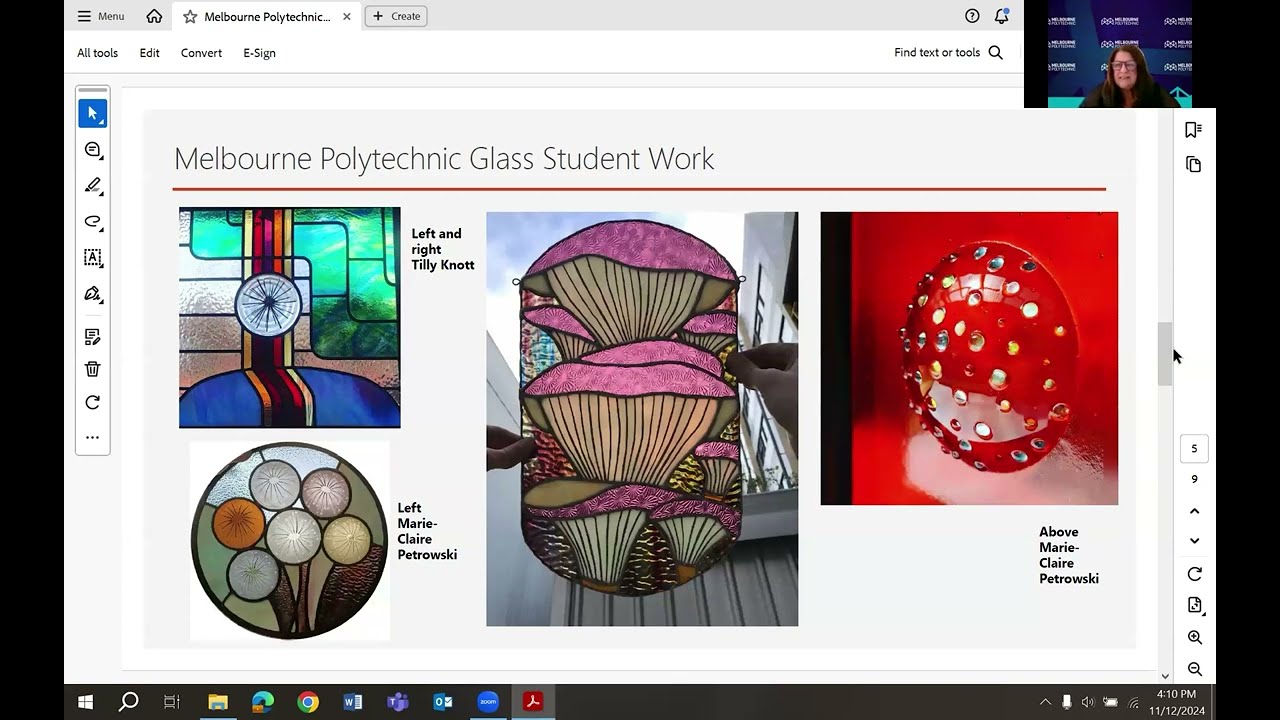The height and width of the screenshot is (720, 1280).
Task: Open more tools ellipsis in toolbar
Action: [x=93, y=437]
